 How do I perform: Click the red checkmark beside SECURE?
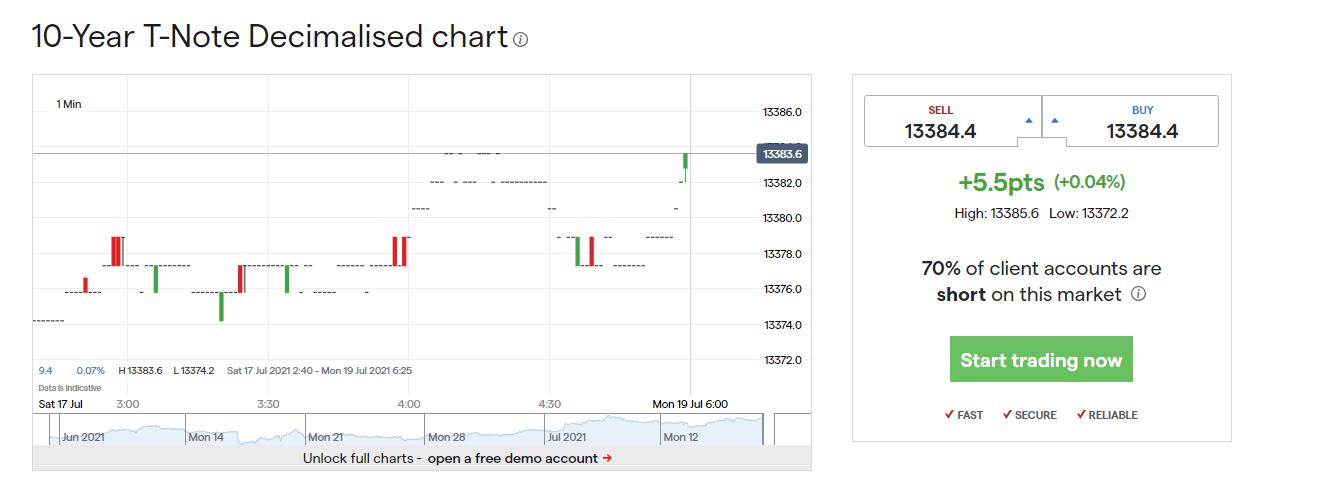1007,414
